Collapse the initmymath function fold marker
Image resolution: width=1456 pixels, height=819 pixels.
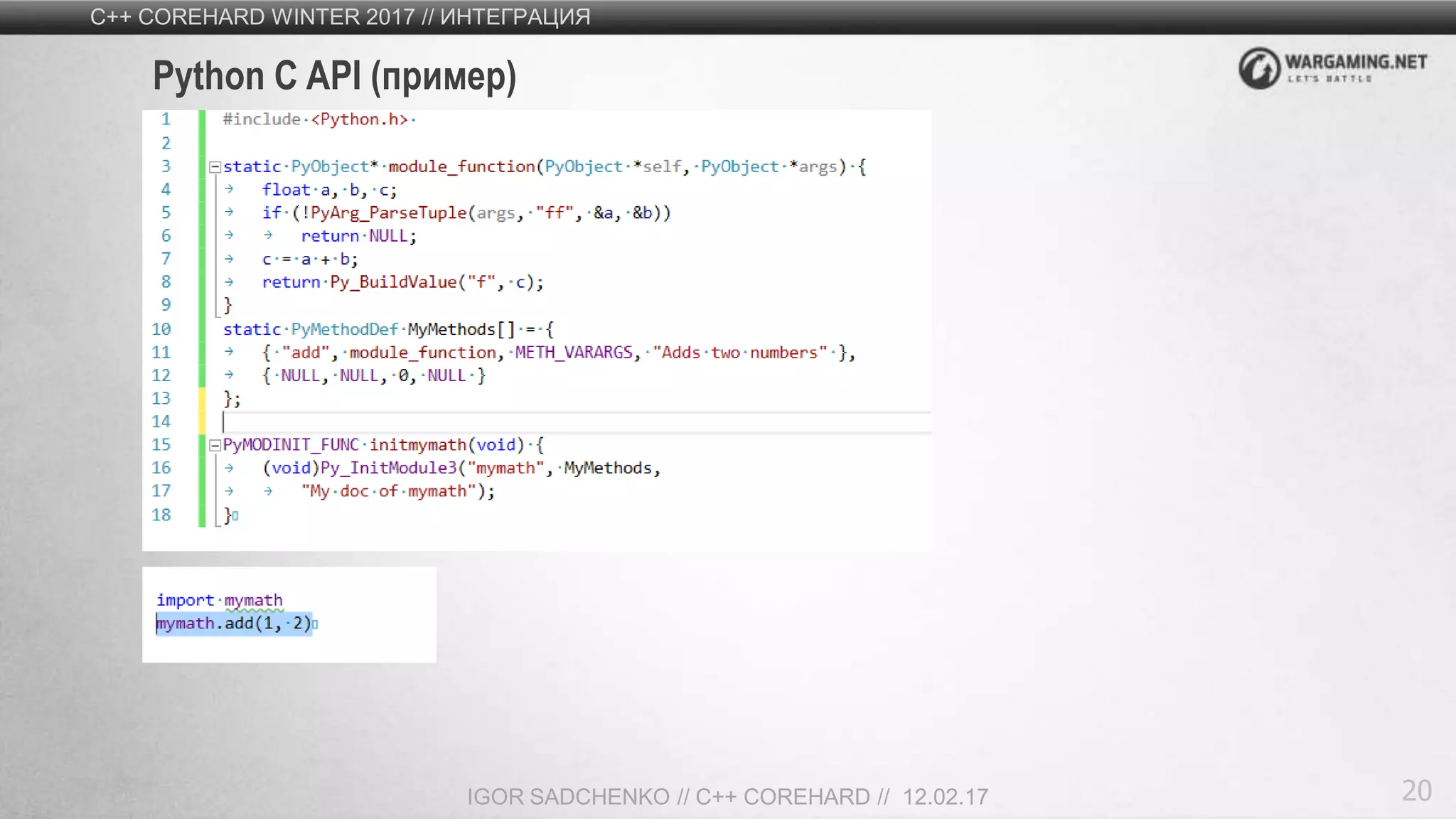pyautogui.click(x=215, y=446)
